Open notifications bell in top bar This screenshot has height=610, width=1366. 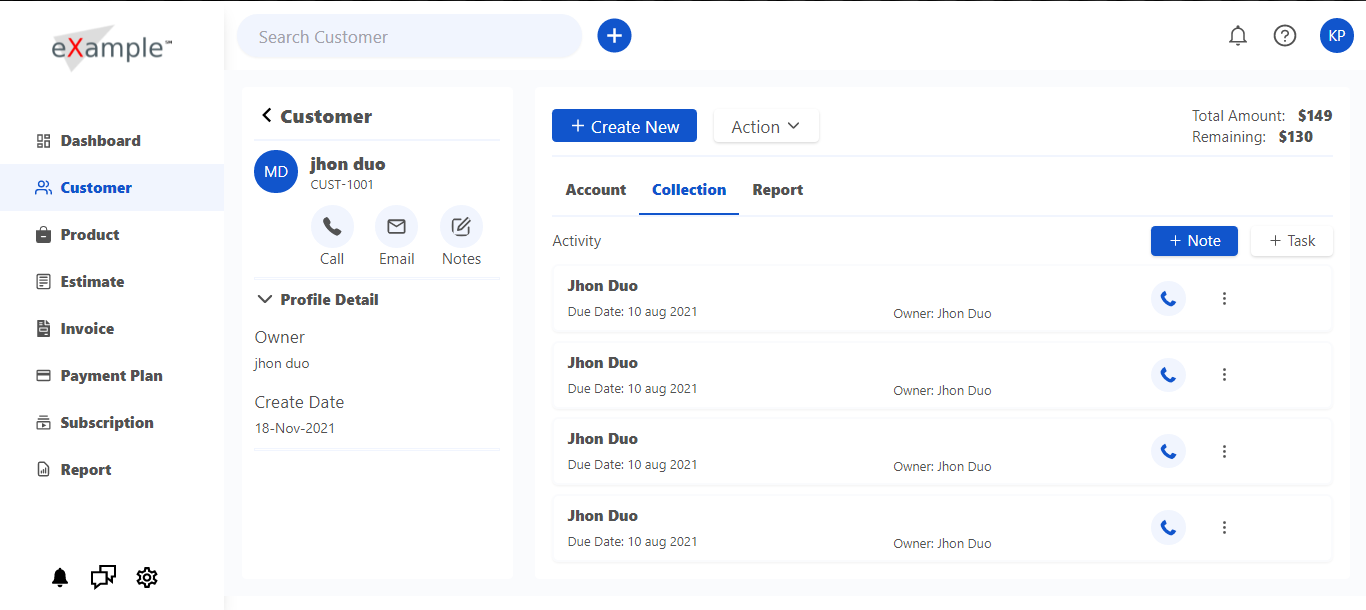[x=1238, y=36]
